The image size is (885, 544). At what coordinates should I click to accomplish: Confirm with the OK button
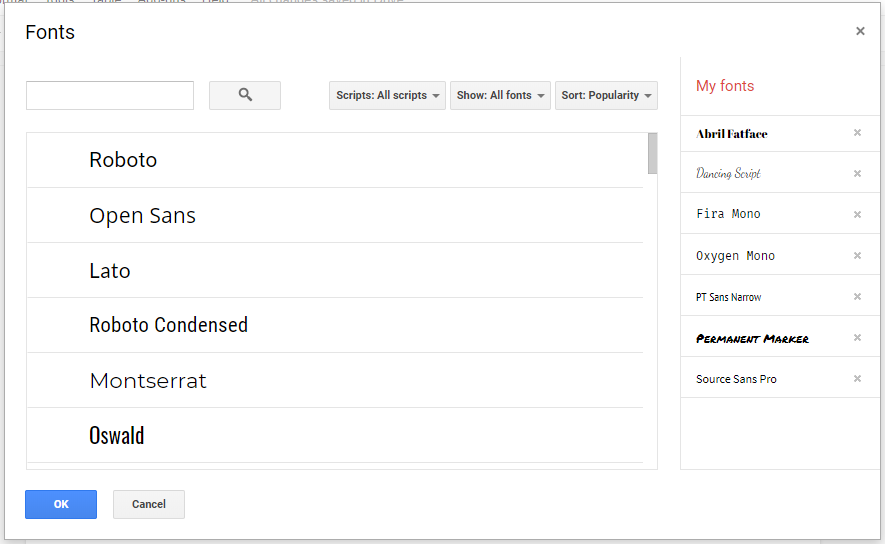(x=61, y=504)
